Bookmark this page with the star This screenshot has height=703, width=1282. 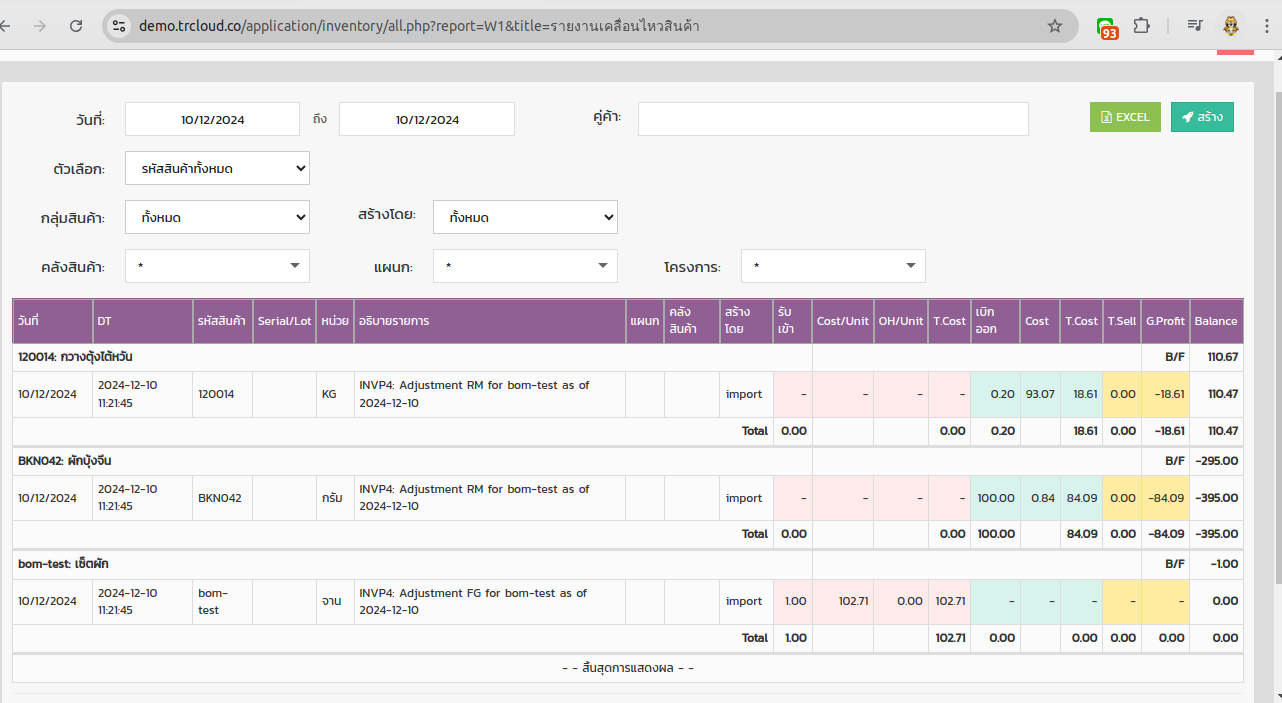pyautogui.click(x=1055, y=26)
